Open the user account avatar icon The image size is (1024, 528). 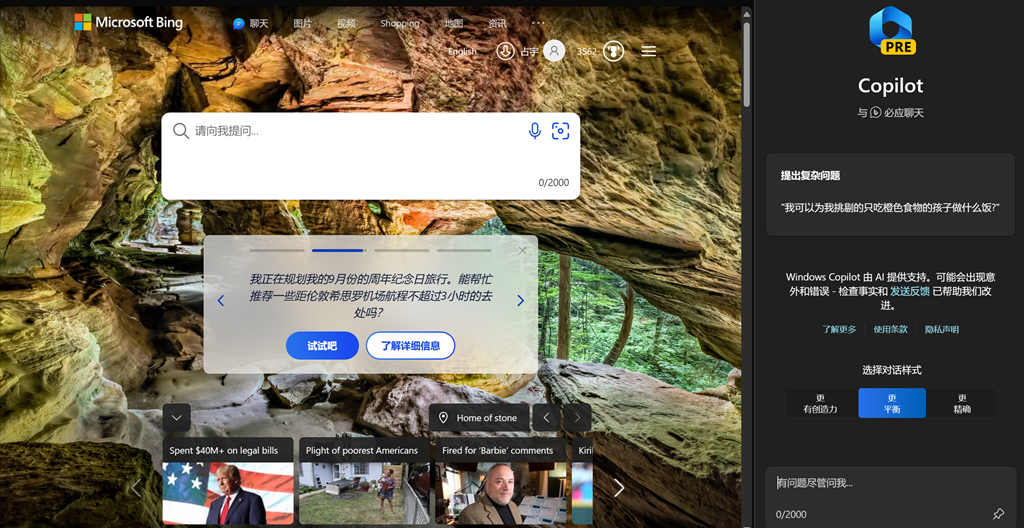554,51
